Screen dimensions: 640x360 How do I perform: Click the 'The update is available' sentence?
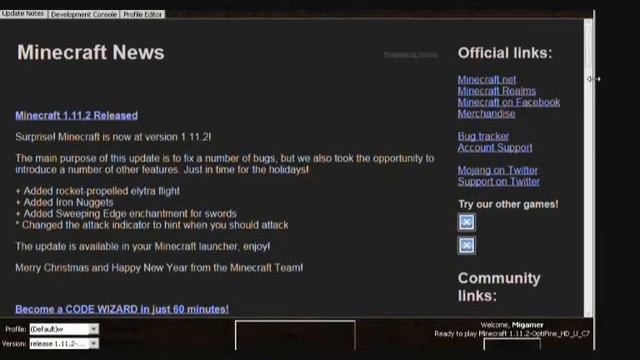click(x=142, y=247)
